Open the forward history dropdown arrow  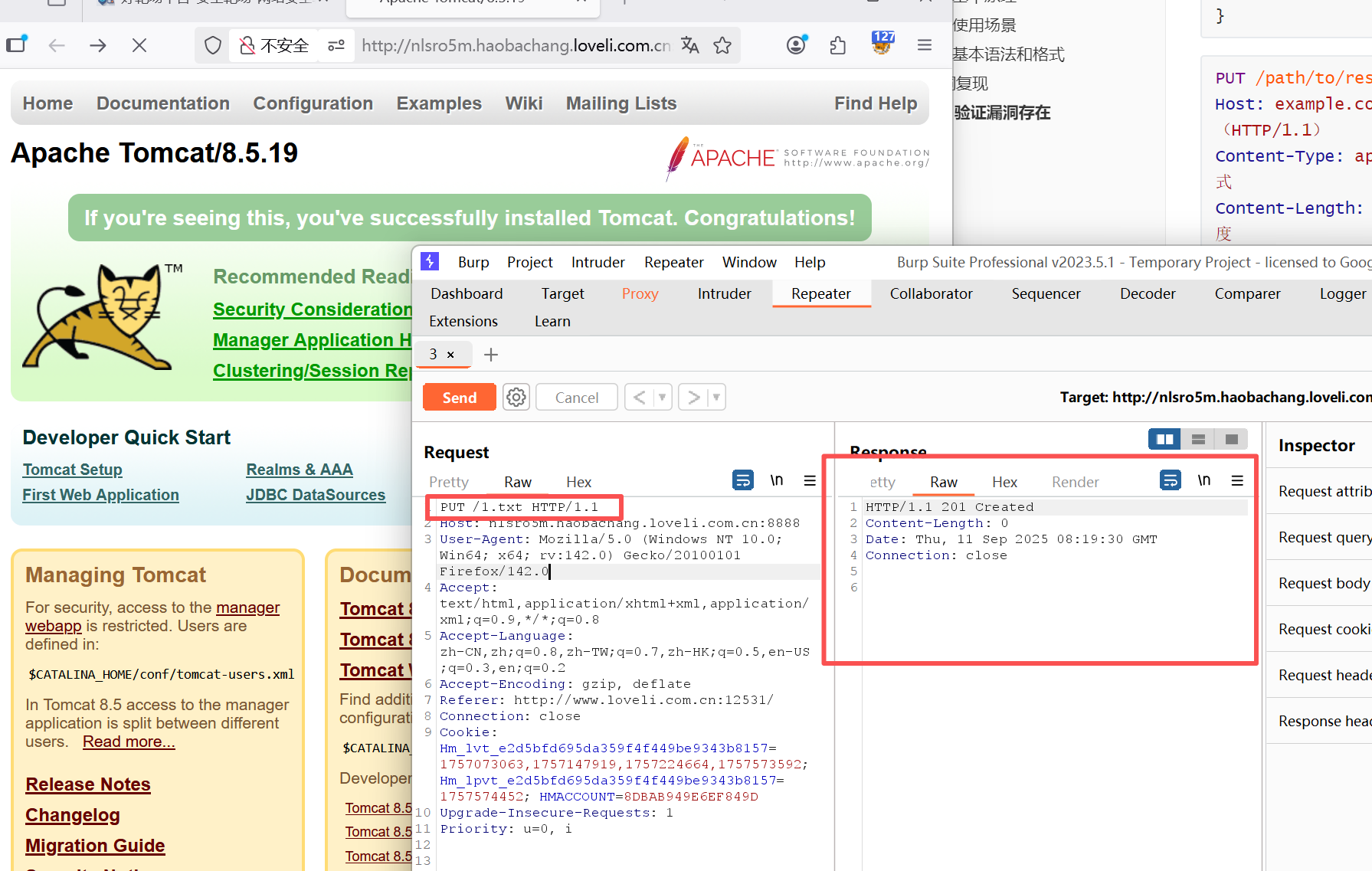coord(716,397)
